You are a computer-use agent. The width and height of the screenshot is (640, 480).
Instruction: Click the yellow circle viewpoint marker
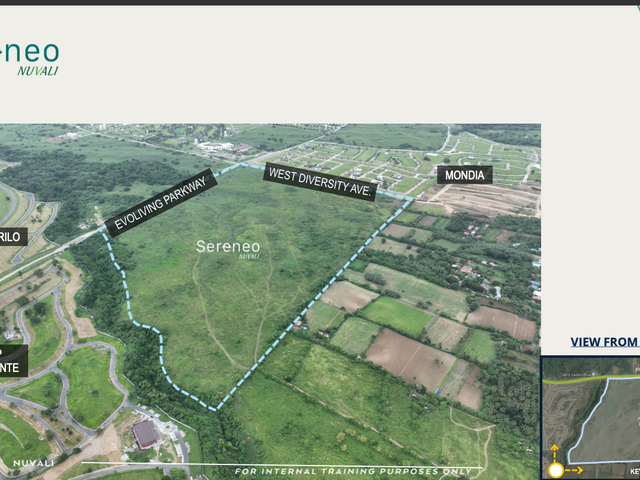[556, 471]
